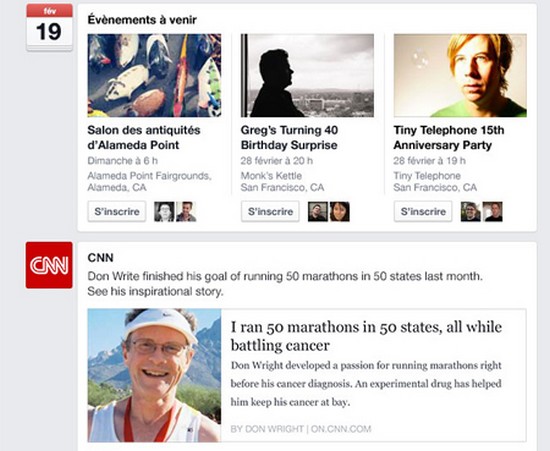The width and height of the screenshot is (550, 451).
Task: Click the marathon runner article photo
Action: 154,375
